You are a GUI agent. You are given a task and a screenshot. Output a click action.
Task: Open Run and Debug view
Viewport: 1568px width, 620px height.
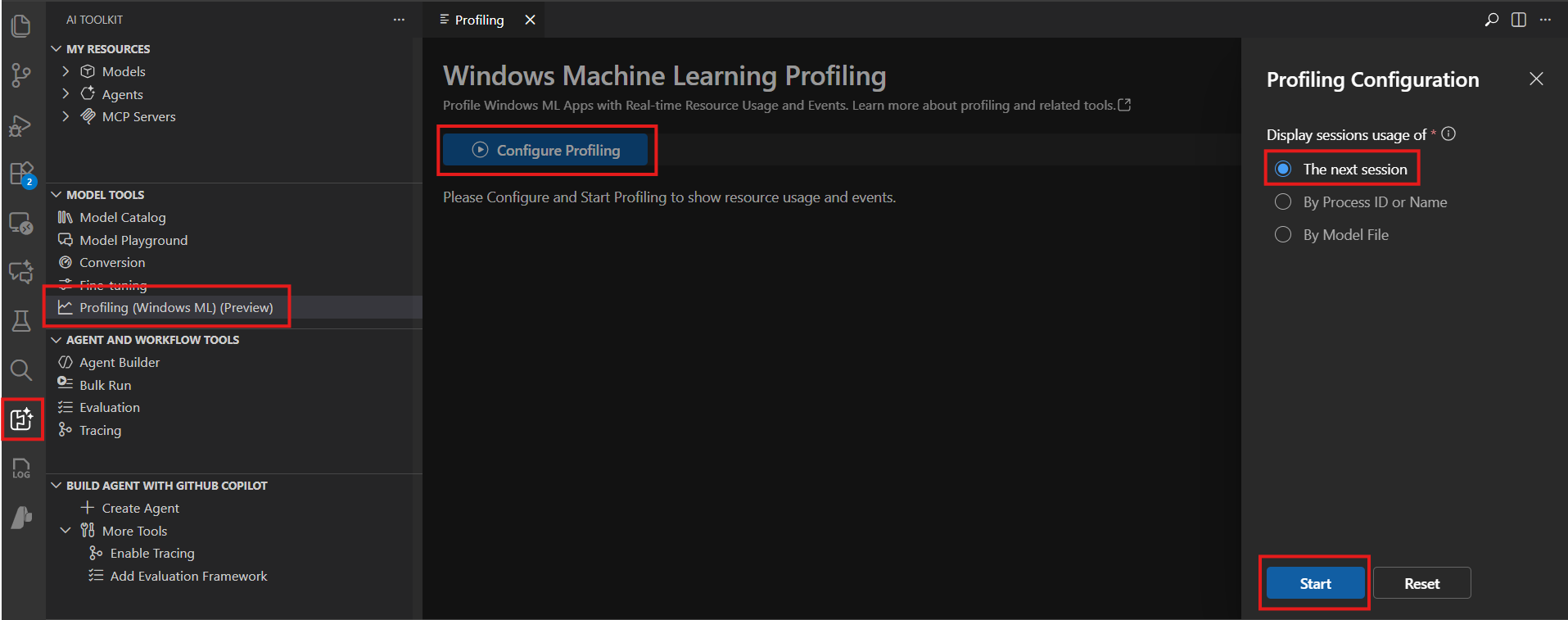pos(21,125)
